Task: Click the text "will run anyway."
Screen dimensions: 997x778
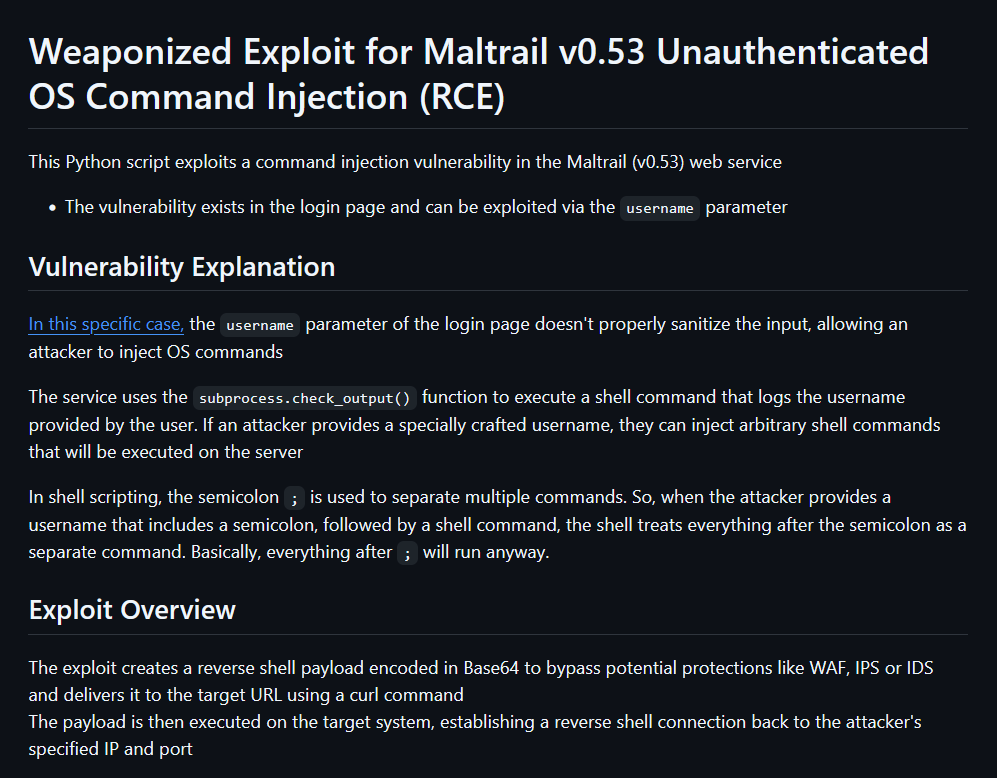Action: pos(486,552)
